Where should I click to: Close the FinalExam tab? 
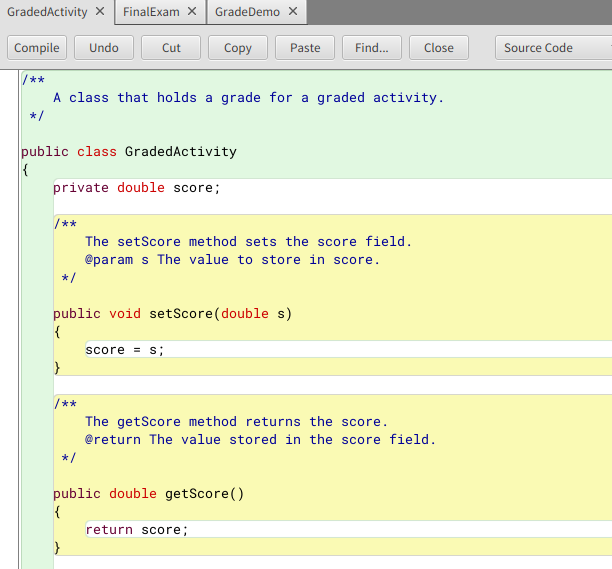[192, 11]
